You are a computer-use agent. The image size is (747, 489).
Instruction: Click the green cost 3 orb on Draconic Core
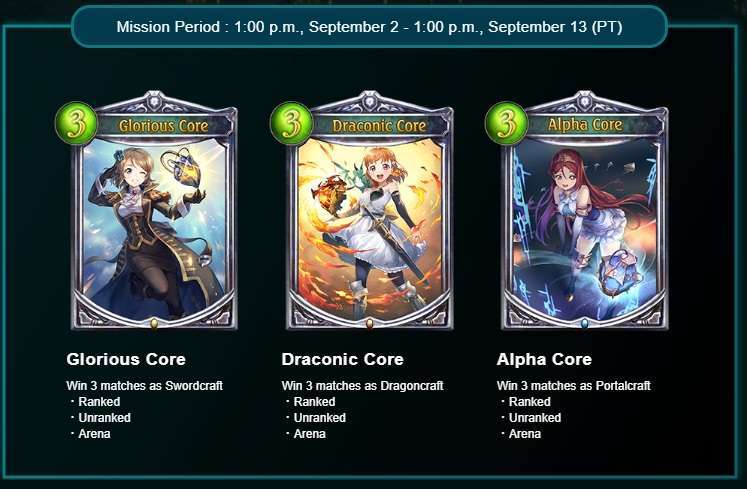292,123
